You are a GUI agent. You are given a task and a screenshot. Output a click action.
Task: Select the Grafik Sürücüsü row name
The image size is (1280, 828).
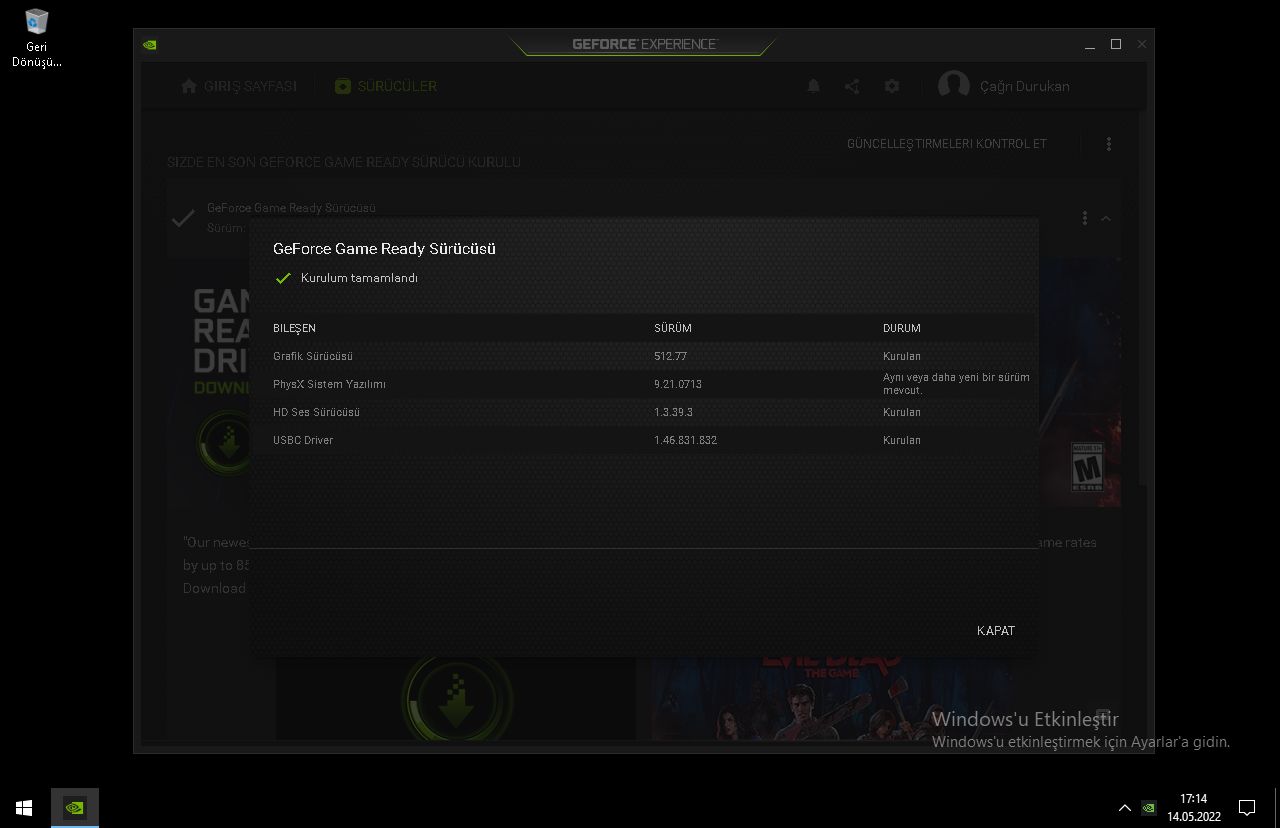(x=313, y=356)
